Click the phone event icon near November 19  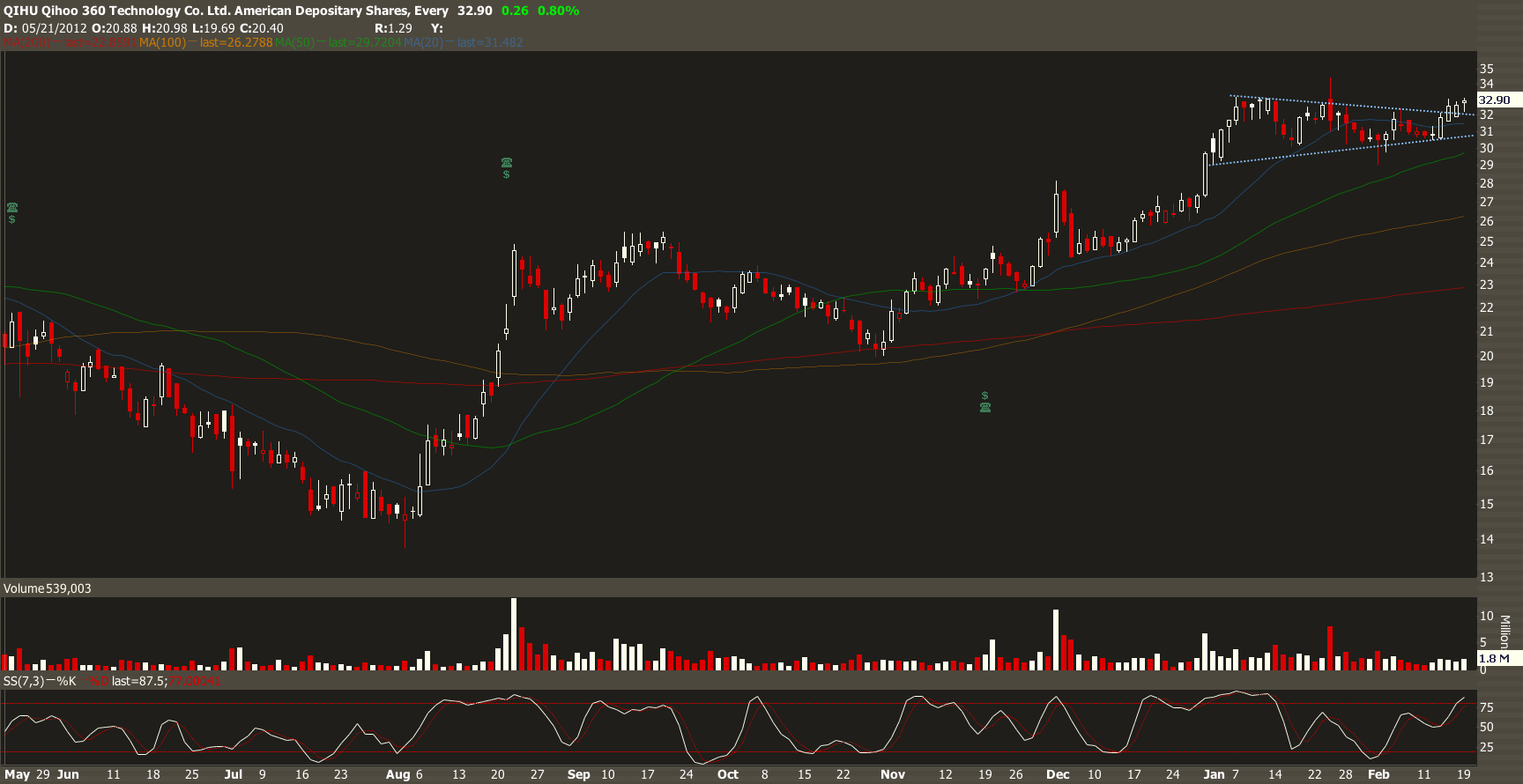[x=984, y=407]
